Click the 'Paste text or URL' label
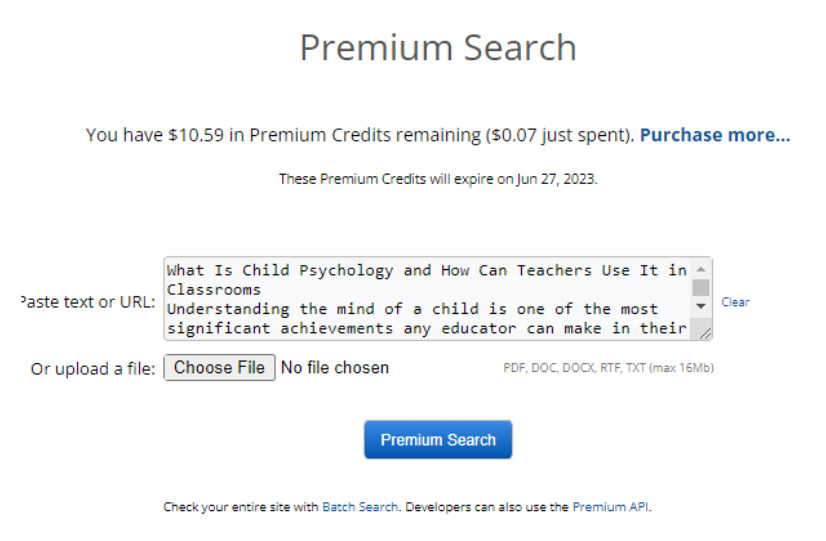 (87, 302)
